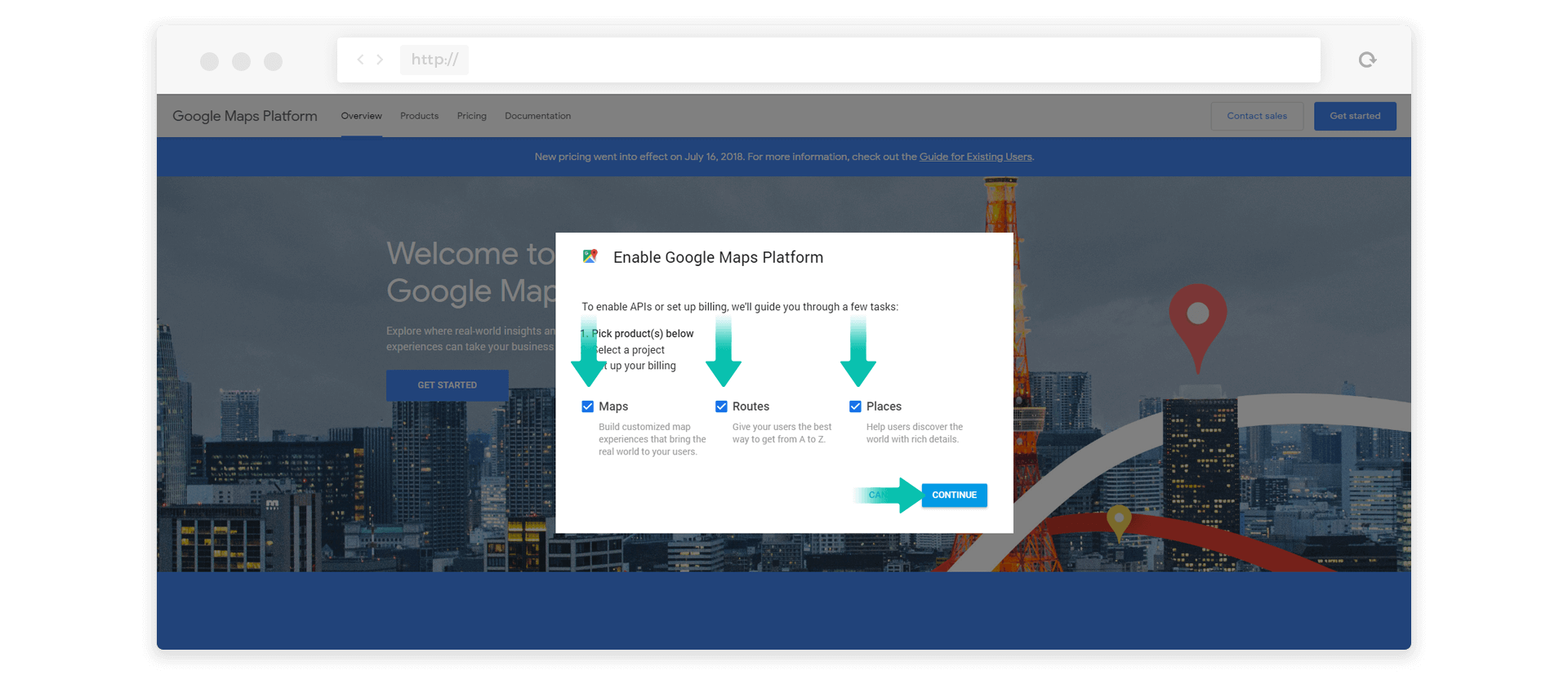Click the Places product label

tap(884, 406)
